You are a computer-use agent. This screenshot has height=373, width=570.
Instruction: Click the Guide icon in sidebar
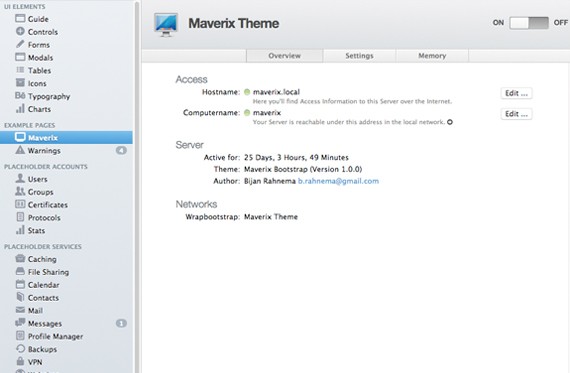click(20, 19)
